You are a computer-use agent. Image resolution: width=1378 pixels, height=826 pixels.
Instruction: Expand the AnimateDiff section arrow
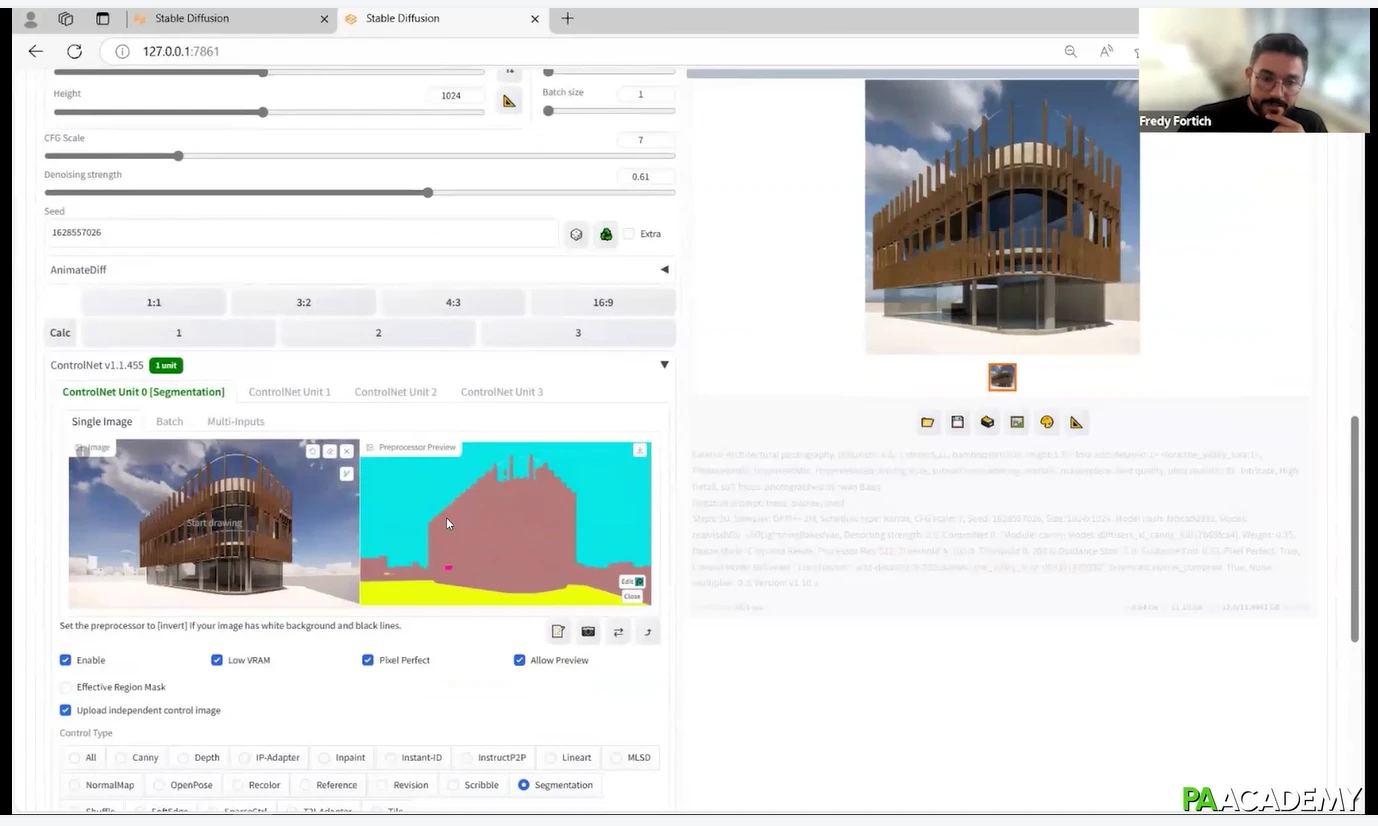coord(664,269)
